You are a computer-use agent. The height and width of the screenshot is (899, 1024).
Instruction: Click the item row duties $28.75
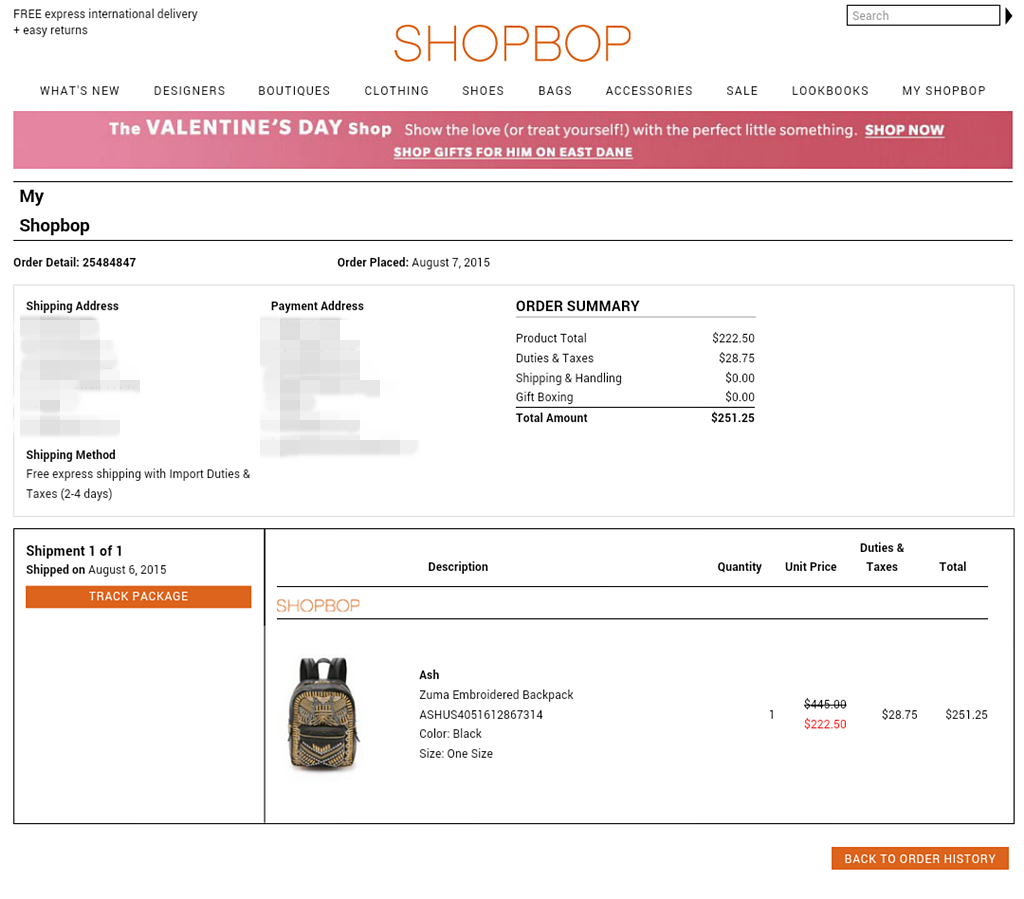tap(899, 715)
